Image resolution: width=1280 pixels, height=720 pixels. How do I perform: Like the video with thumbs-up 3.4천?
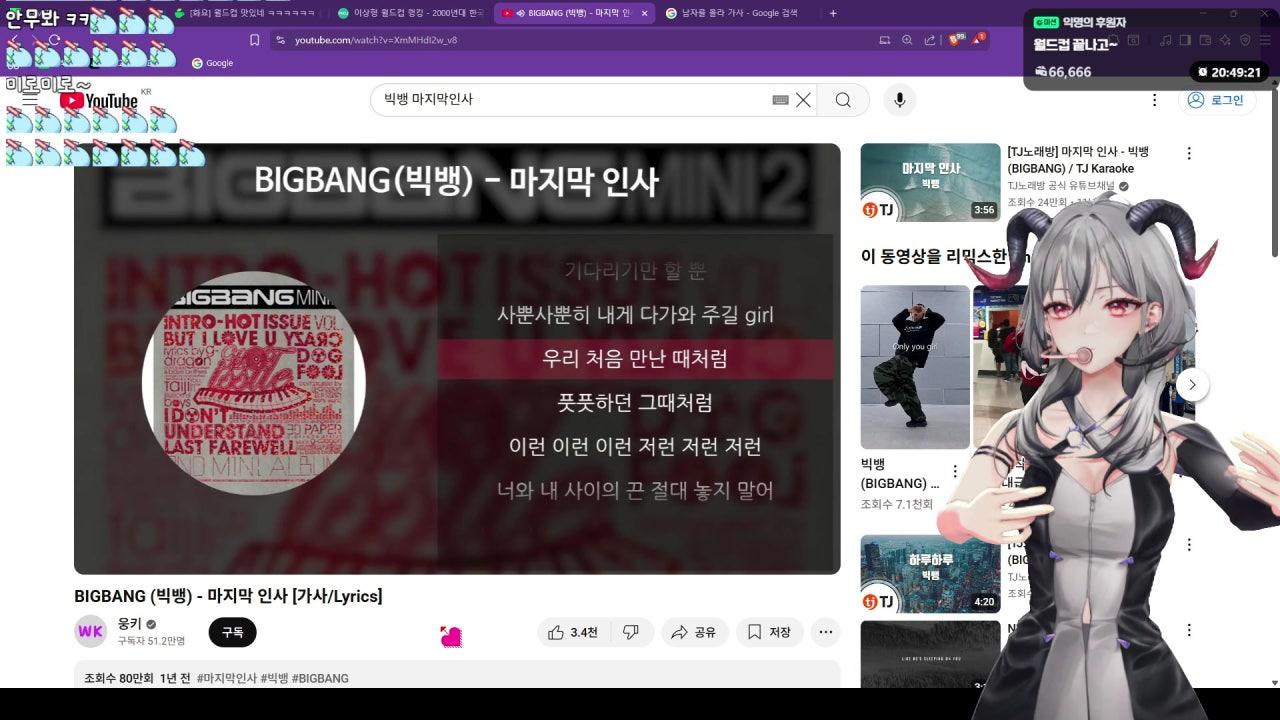coord(574,632)
